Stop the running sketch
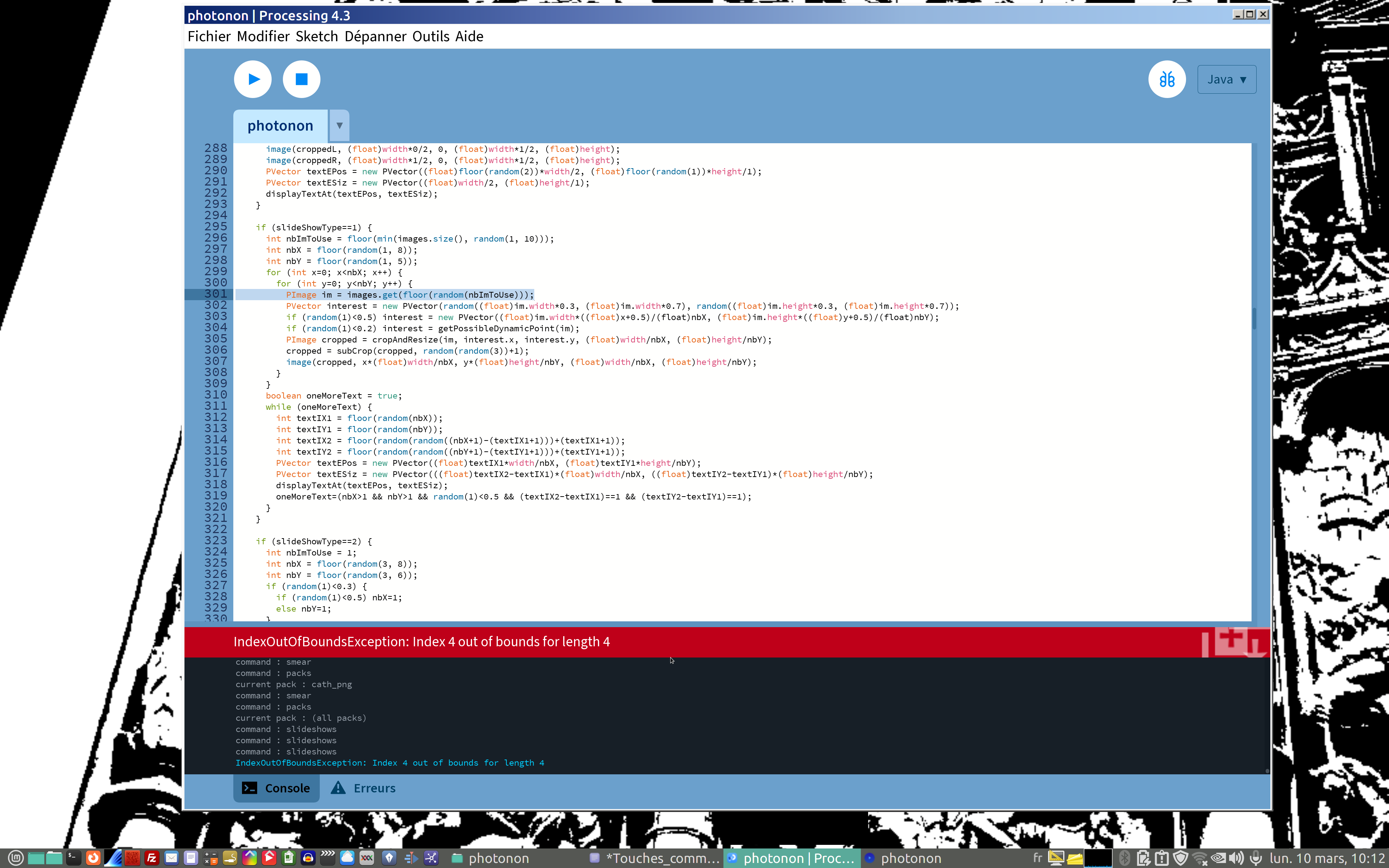 [301, 79]
